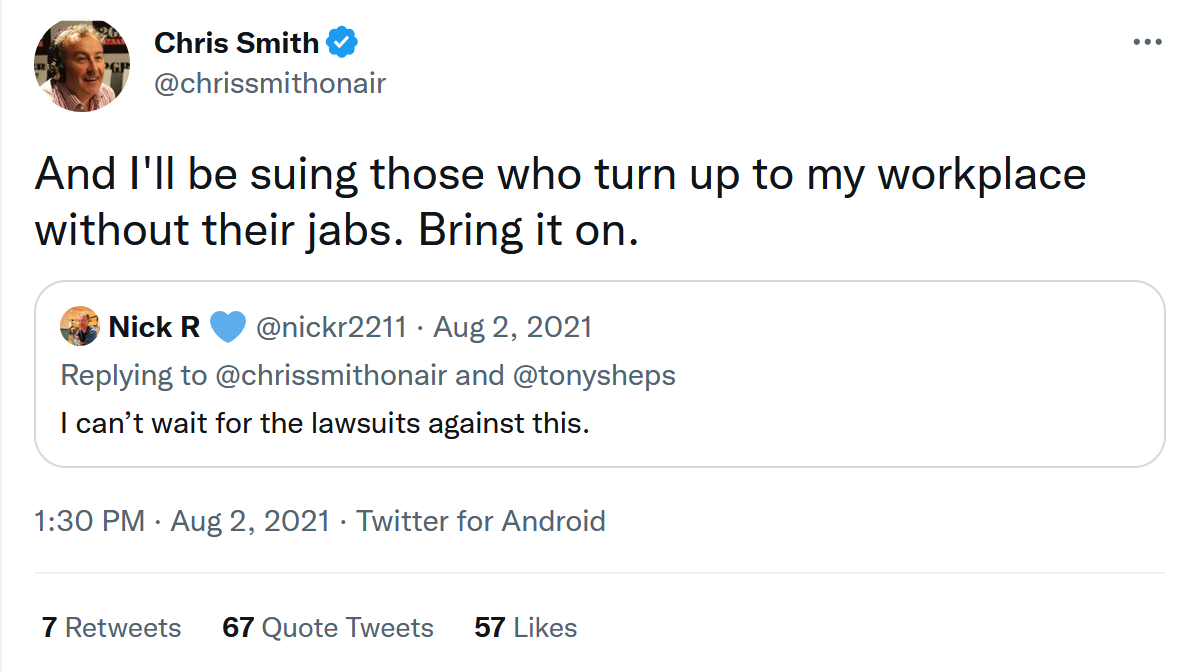Click the blue verified badge beside Chris Smith
The width and height of the screenshot is (1186, 672).
(x=343, y=44)
